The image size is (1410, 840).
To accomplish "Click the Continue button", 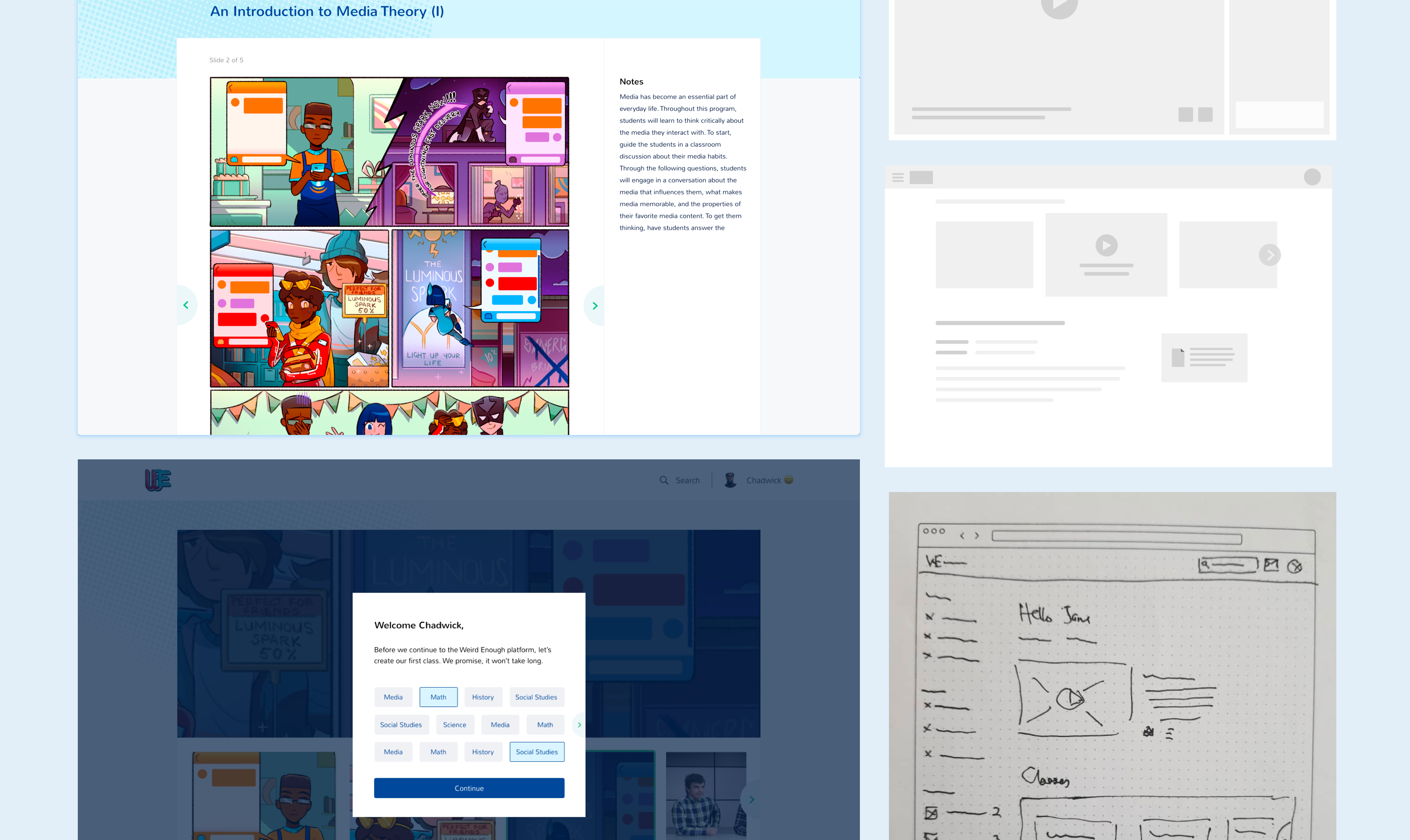I will pyautogui.click(x=469, y=788).
